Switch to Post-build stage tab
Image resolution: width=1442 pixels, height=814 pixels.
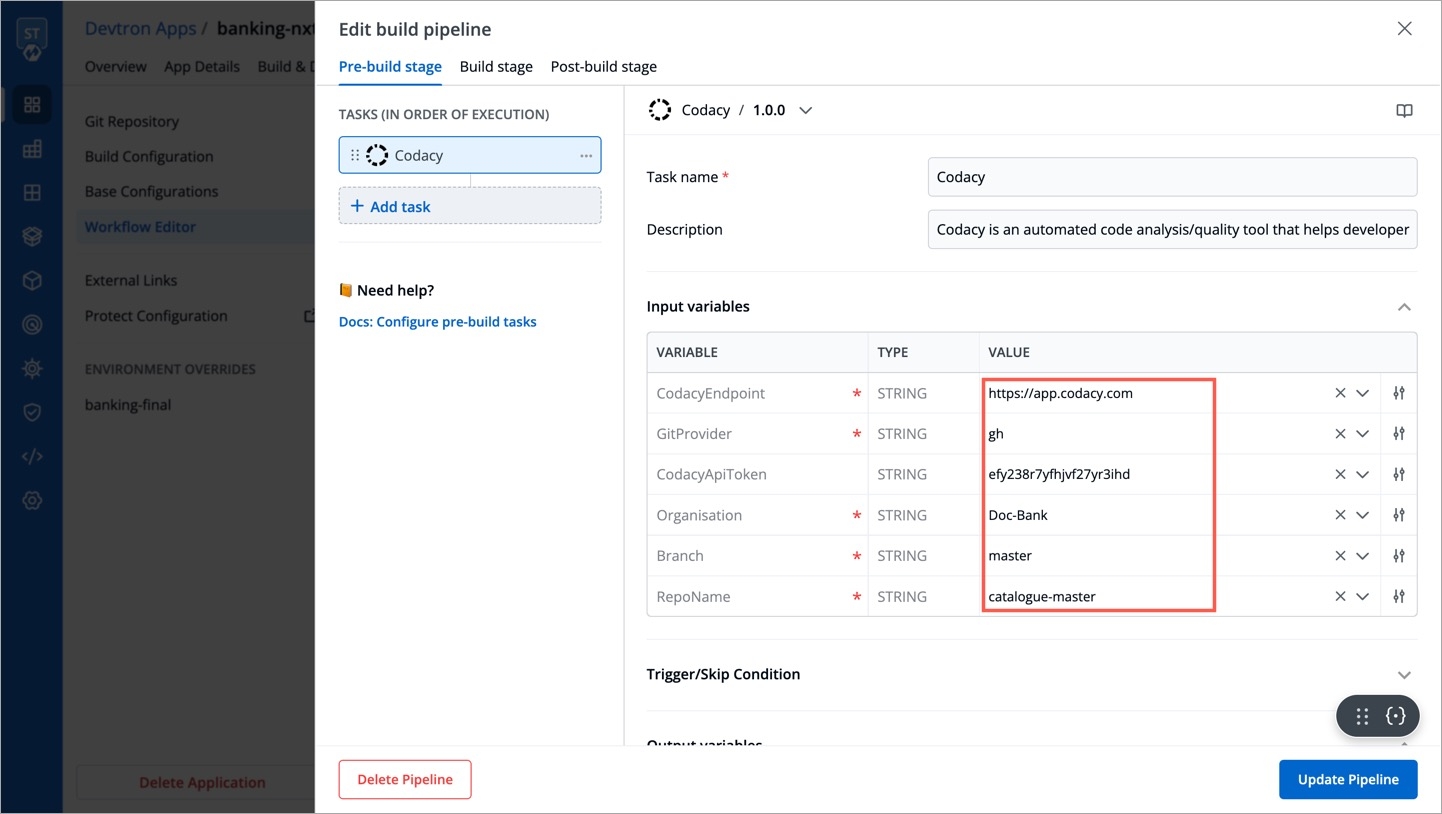(x=603, y=67)
